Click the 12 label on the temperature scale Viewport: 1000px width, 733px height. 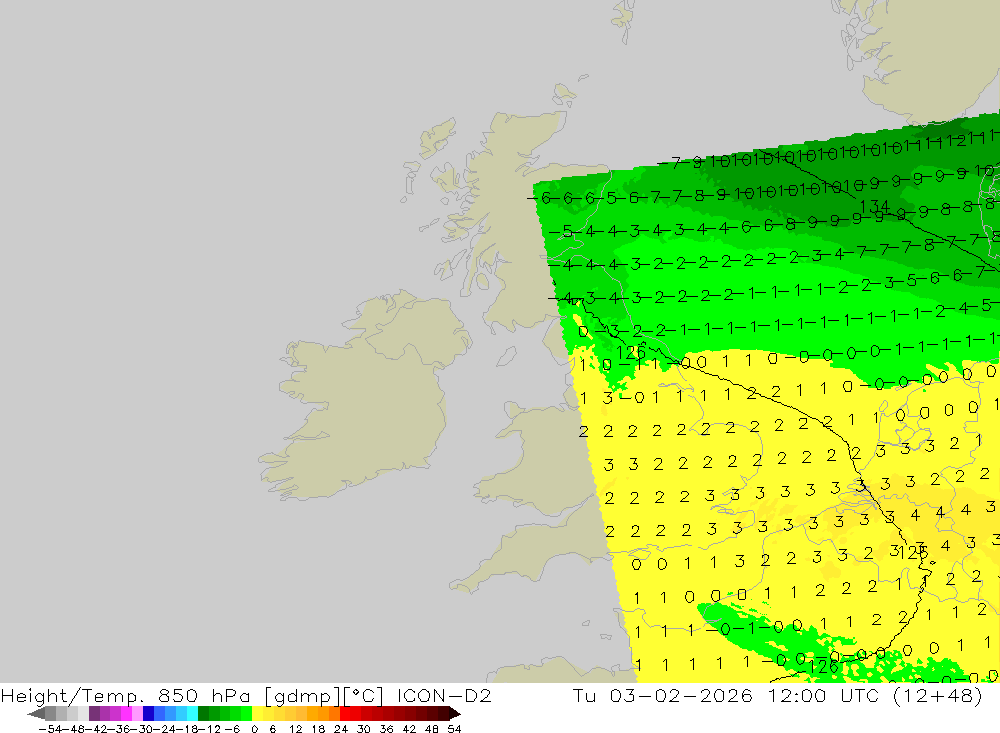click(x=296, y=729)
